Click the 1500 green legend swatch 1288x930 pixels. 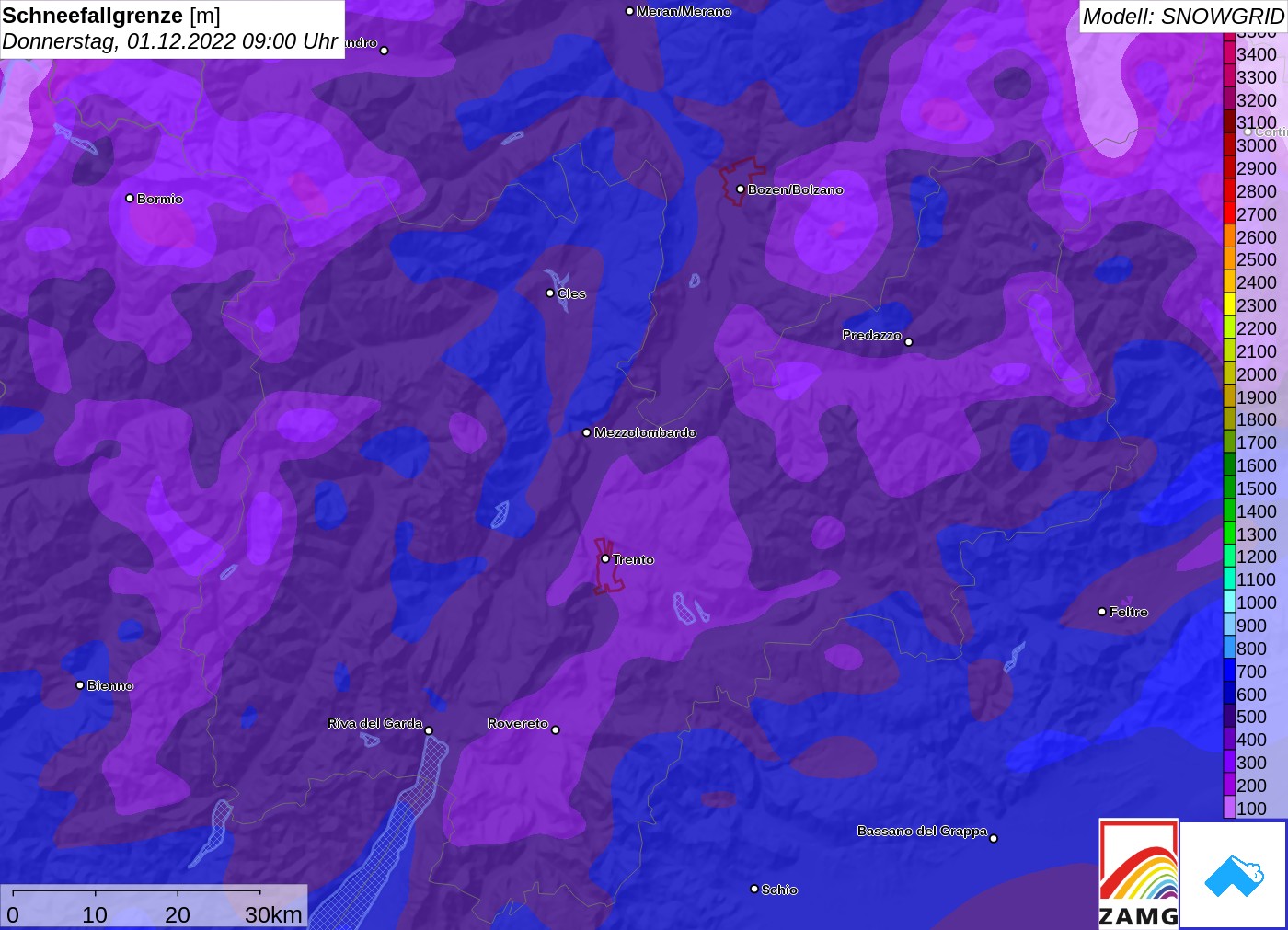[x=1229, y=488]
